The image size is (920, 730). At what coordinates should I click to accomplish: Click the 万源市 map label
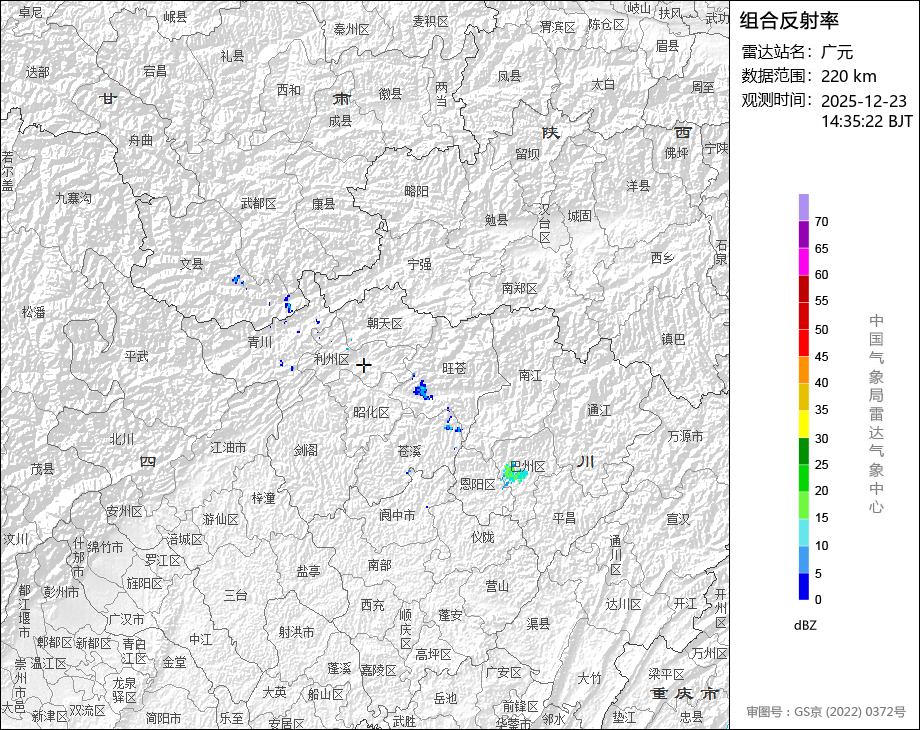[x=685, y=436]
